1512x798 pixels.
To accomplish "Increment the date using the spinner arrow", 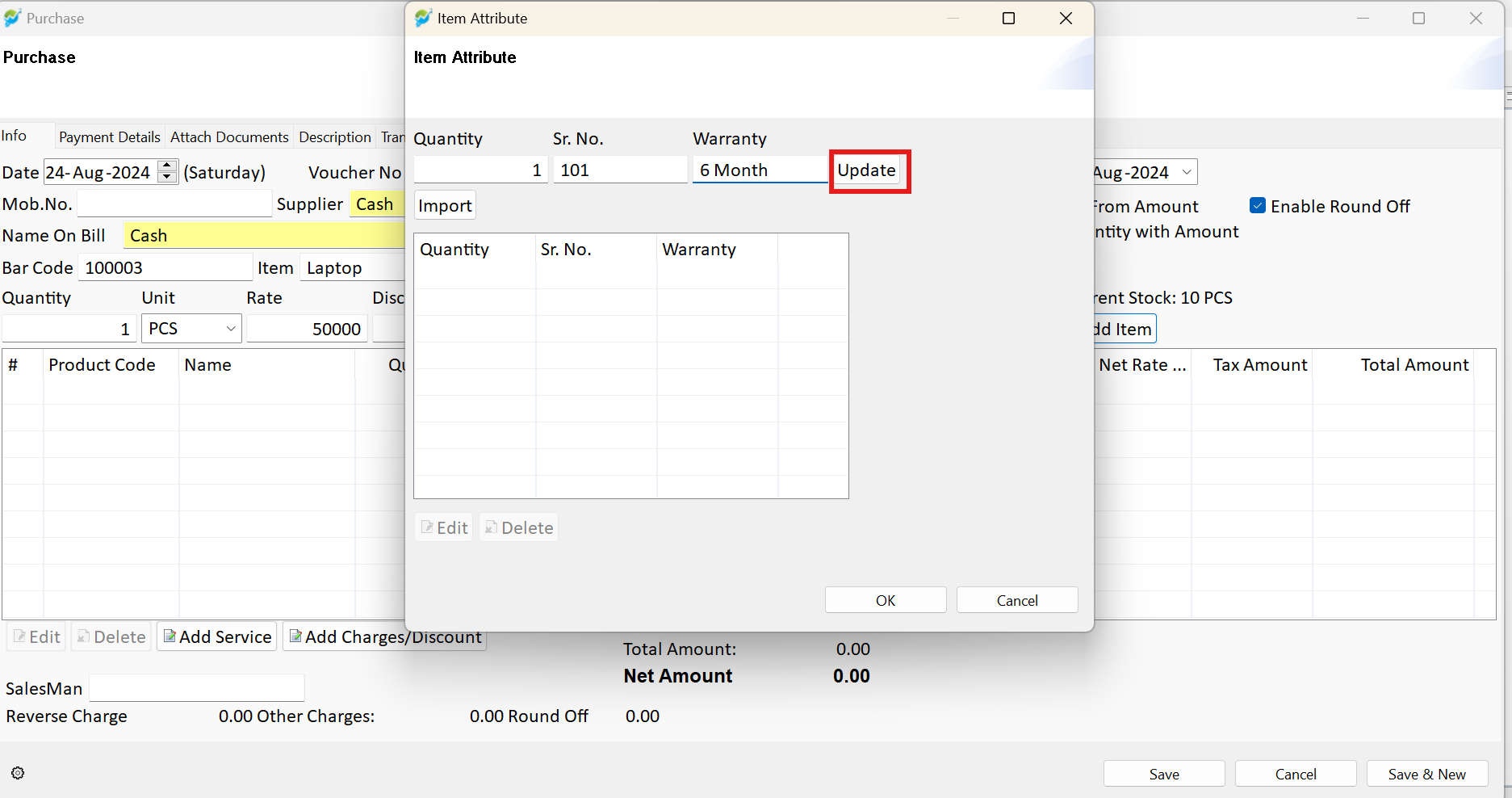I will pyautogui.click(x=167, y=166).
